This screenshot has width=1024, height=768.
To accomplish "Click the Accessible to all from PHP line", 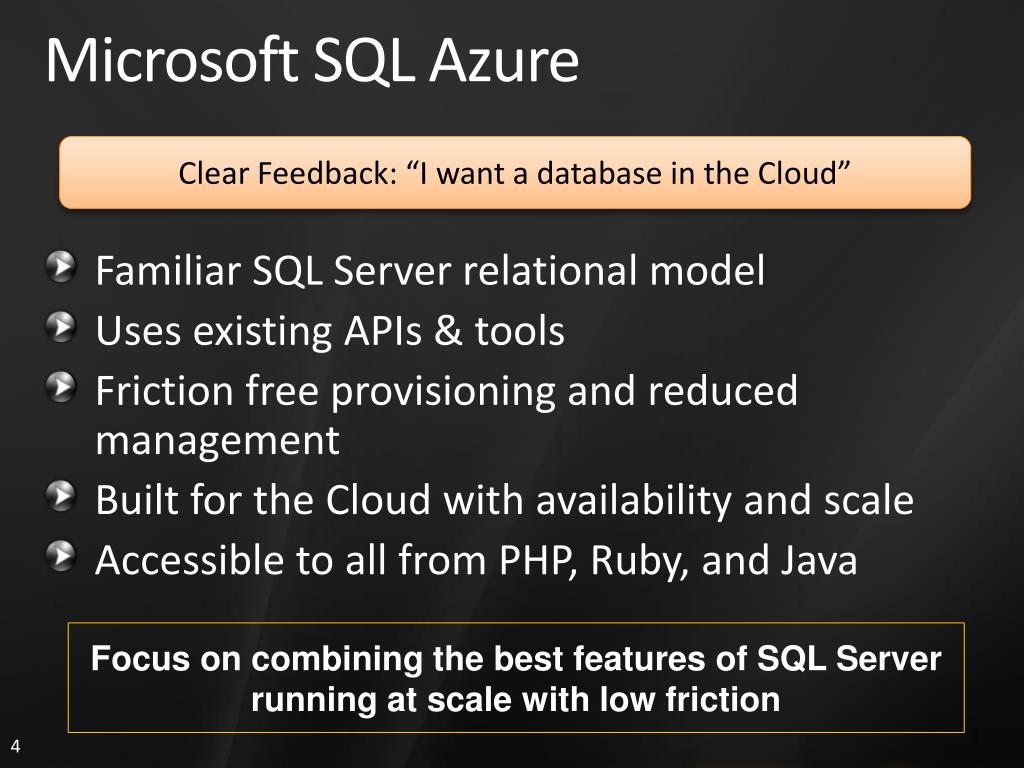I will click(476, 560).
